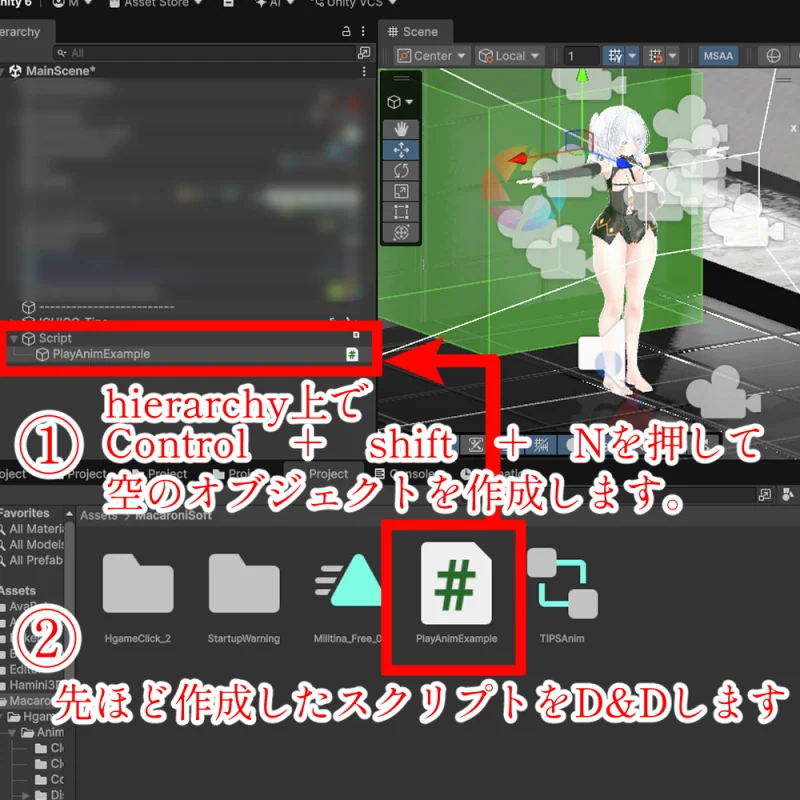Select the Transform tool
800x800 pixels.
(401, 233)
